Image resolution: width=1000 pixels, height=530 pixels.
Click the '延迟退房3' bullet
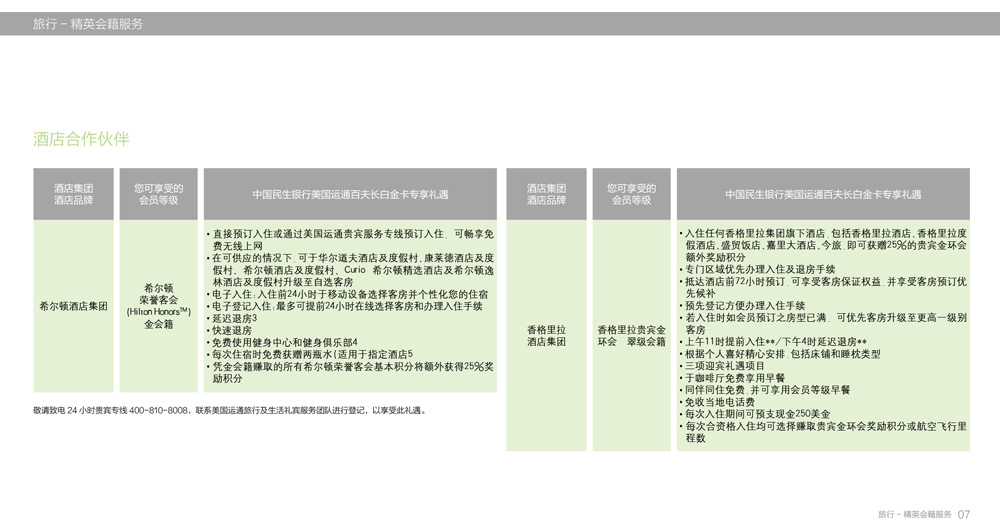coord(232,318)
